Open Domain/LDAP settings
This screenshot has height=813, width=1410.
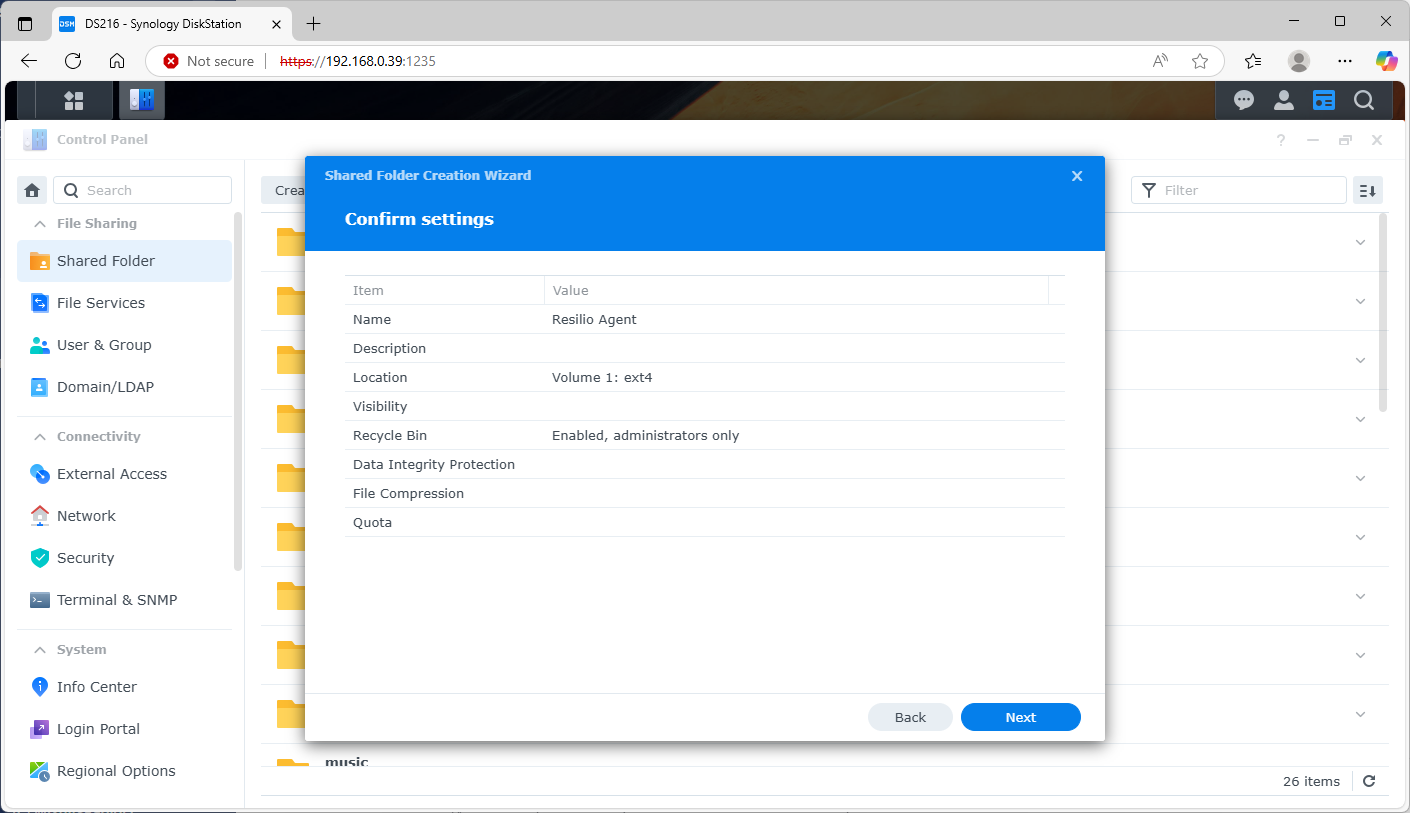click(x=105, y=386)
